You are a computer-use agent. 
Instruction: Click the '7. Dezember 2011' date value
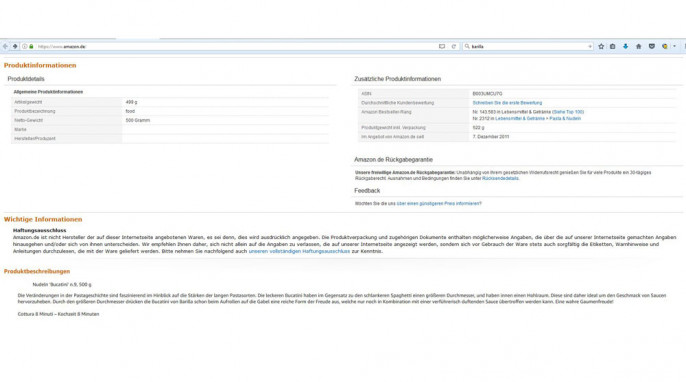[490, 137]
